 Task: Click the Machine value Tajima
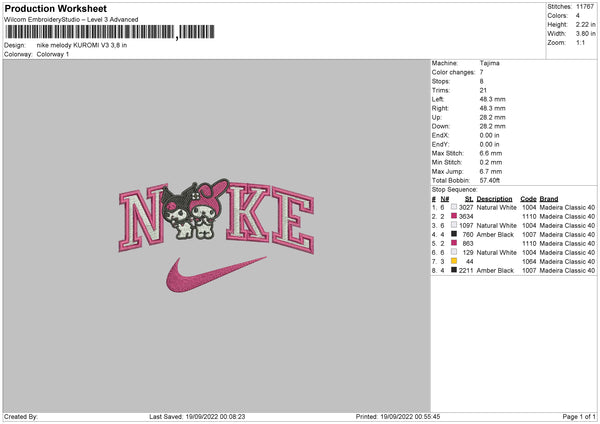coord(489,63)
